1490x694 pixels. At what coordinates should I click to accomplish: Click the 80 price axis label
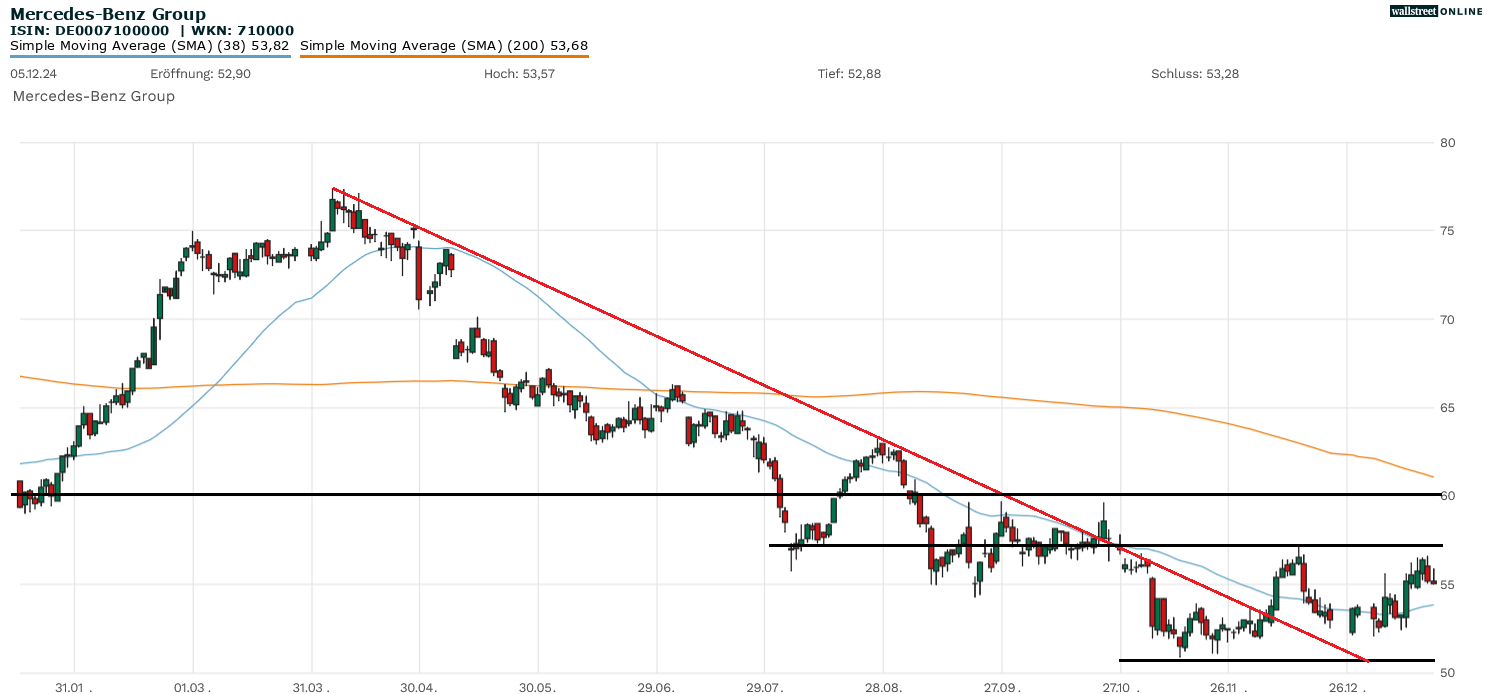click(1447, 143)
